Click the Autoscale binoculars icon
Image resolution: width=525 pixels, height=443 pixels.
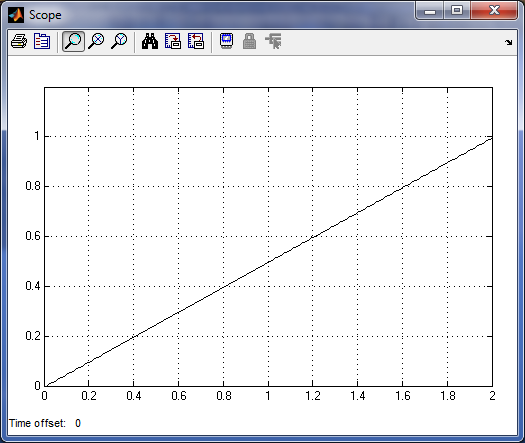point(150,42)
